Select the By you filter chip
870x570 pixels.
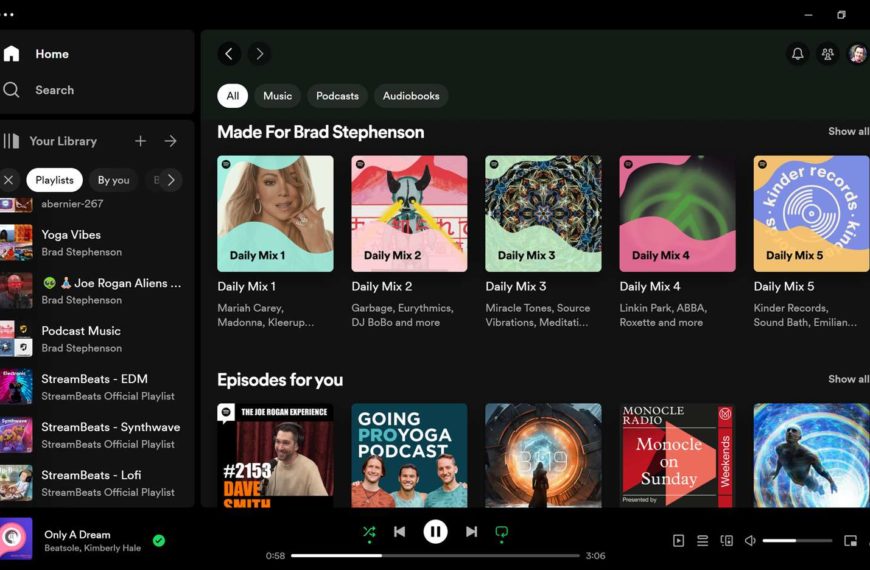[x=113, y=180]
